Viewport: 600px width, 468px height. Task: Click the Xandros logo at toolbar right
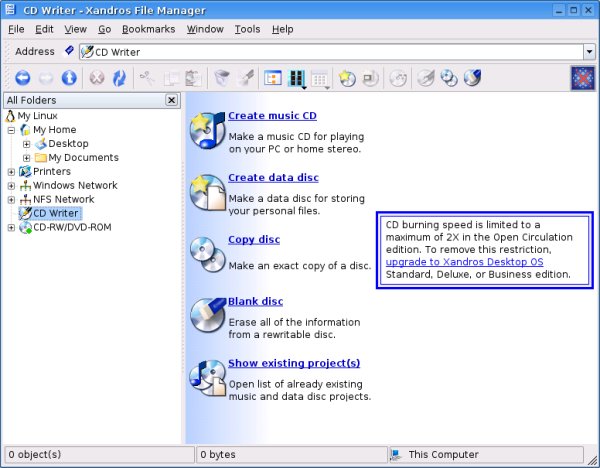(x=581, y=77)
